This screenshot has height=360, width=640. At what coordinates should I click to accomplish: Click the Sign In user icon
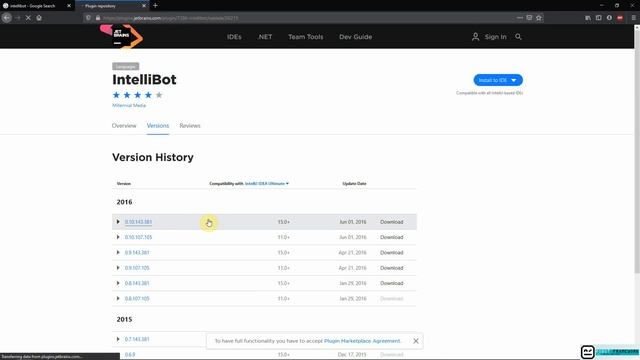tap(476, 37)
